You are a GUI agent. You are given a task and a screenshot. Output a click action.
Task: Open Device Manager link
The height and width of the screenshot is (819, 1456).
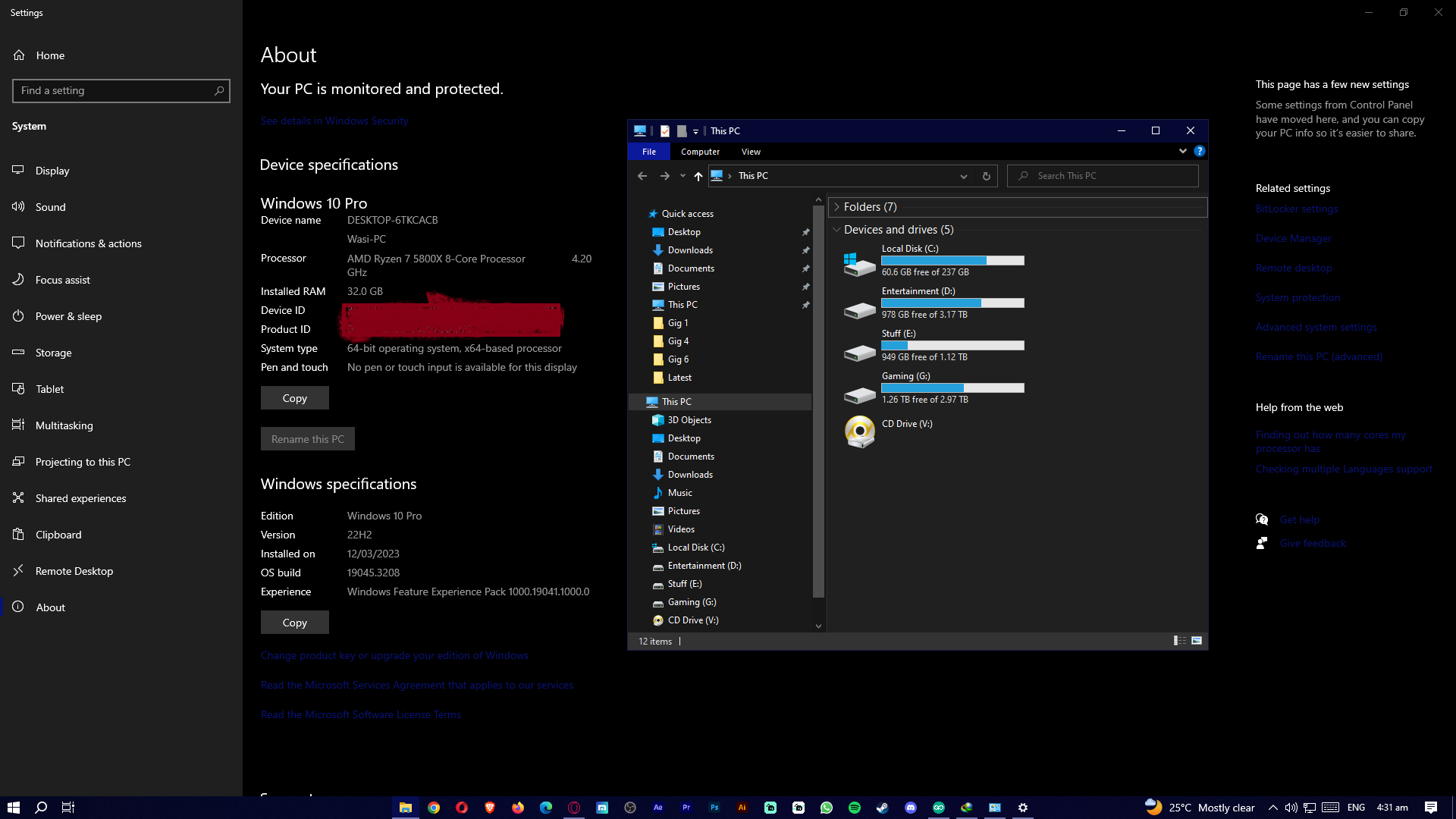[x=1294, y=239]
